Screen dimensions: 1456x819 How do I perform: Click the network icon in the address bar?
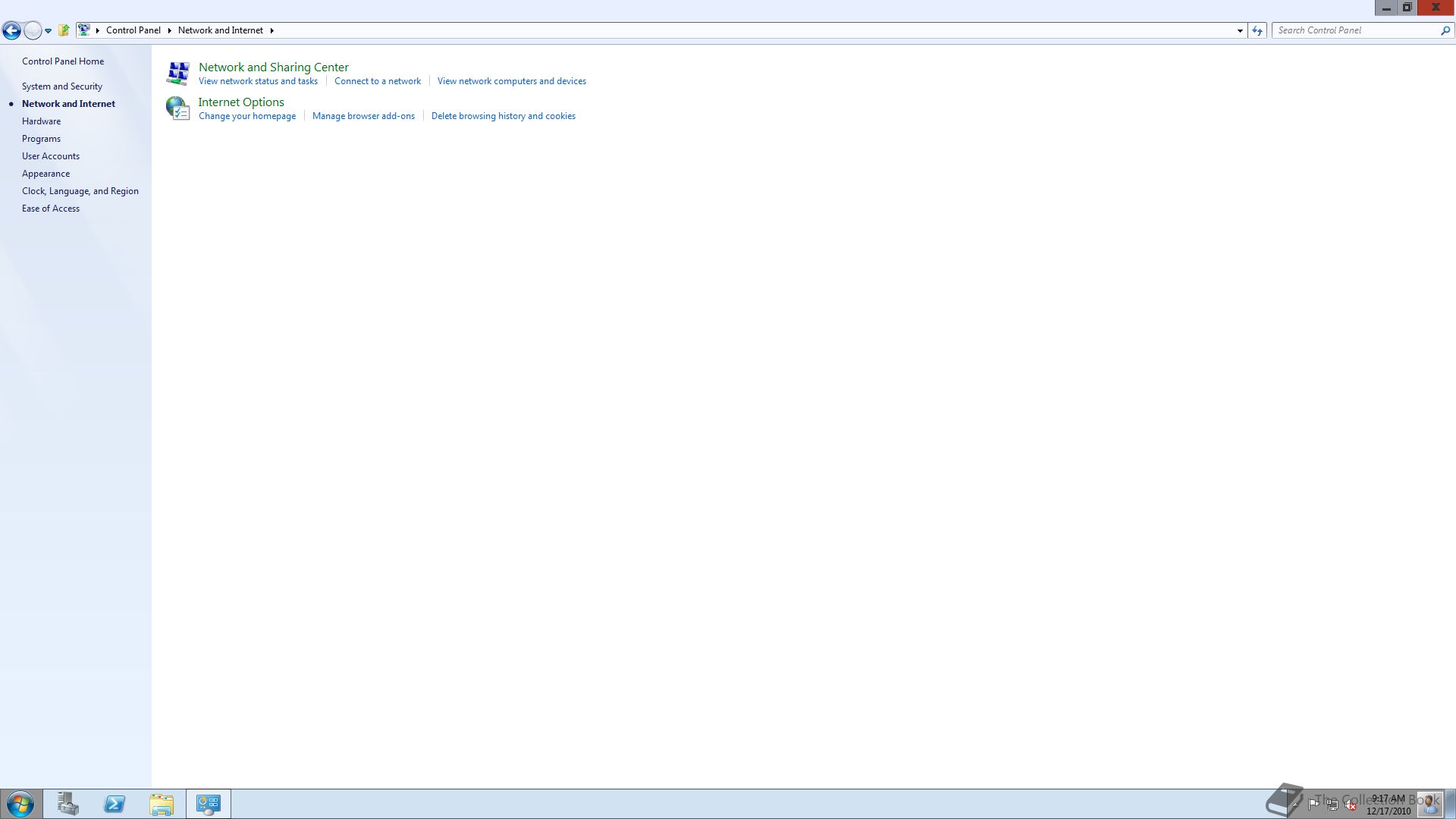[84, 30]
